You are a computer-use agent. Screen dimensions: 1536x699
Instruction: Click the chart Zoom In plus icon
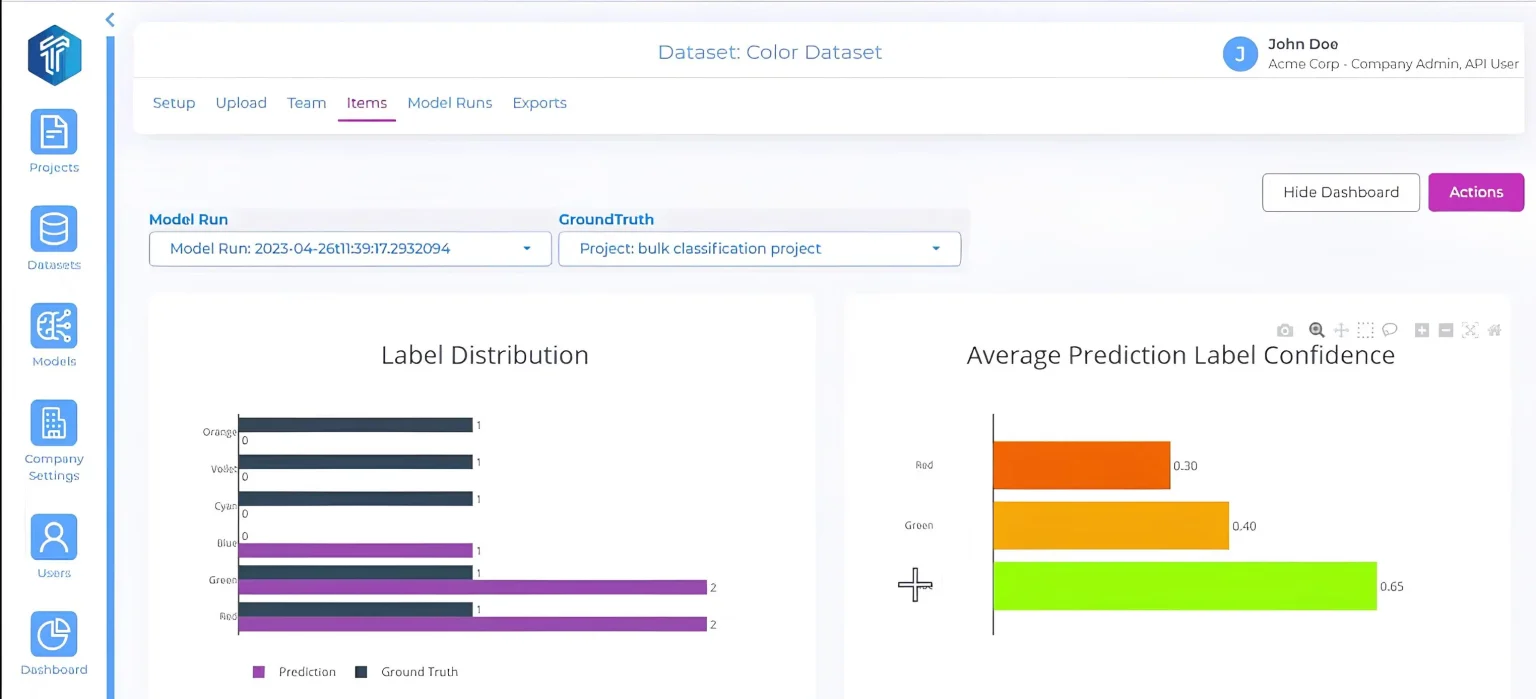point(1421,330)
